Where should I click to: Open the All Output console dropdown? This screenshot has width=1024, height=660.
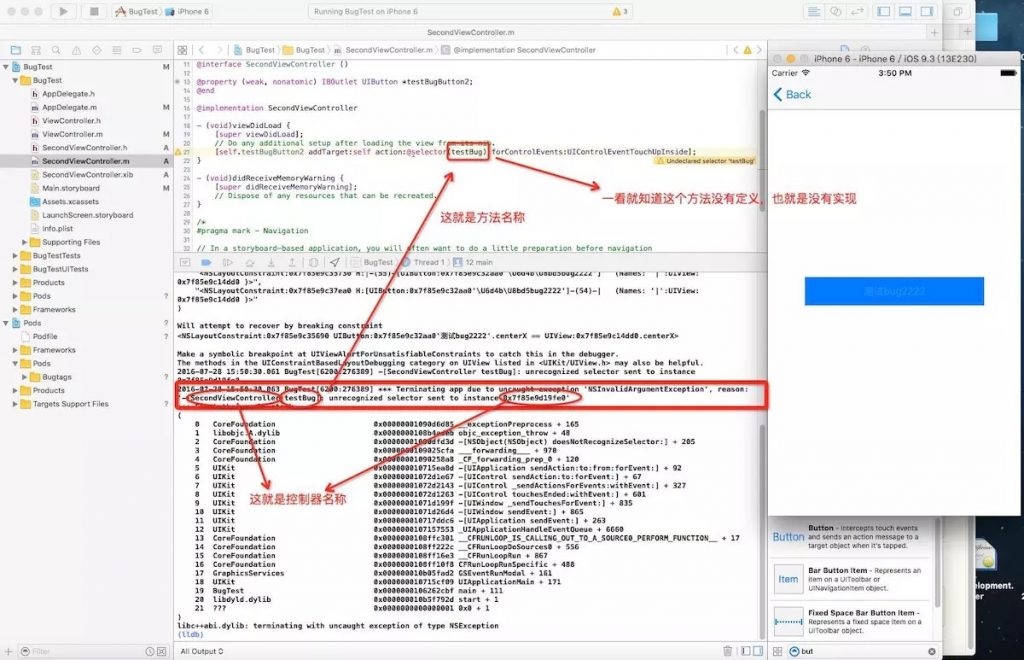pyautogui.click(x=202, y=651)
